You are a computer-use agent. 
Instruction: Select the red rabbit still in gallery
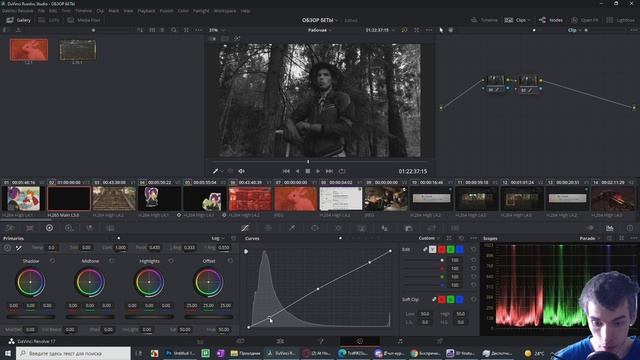29,50
